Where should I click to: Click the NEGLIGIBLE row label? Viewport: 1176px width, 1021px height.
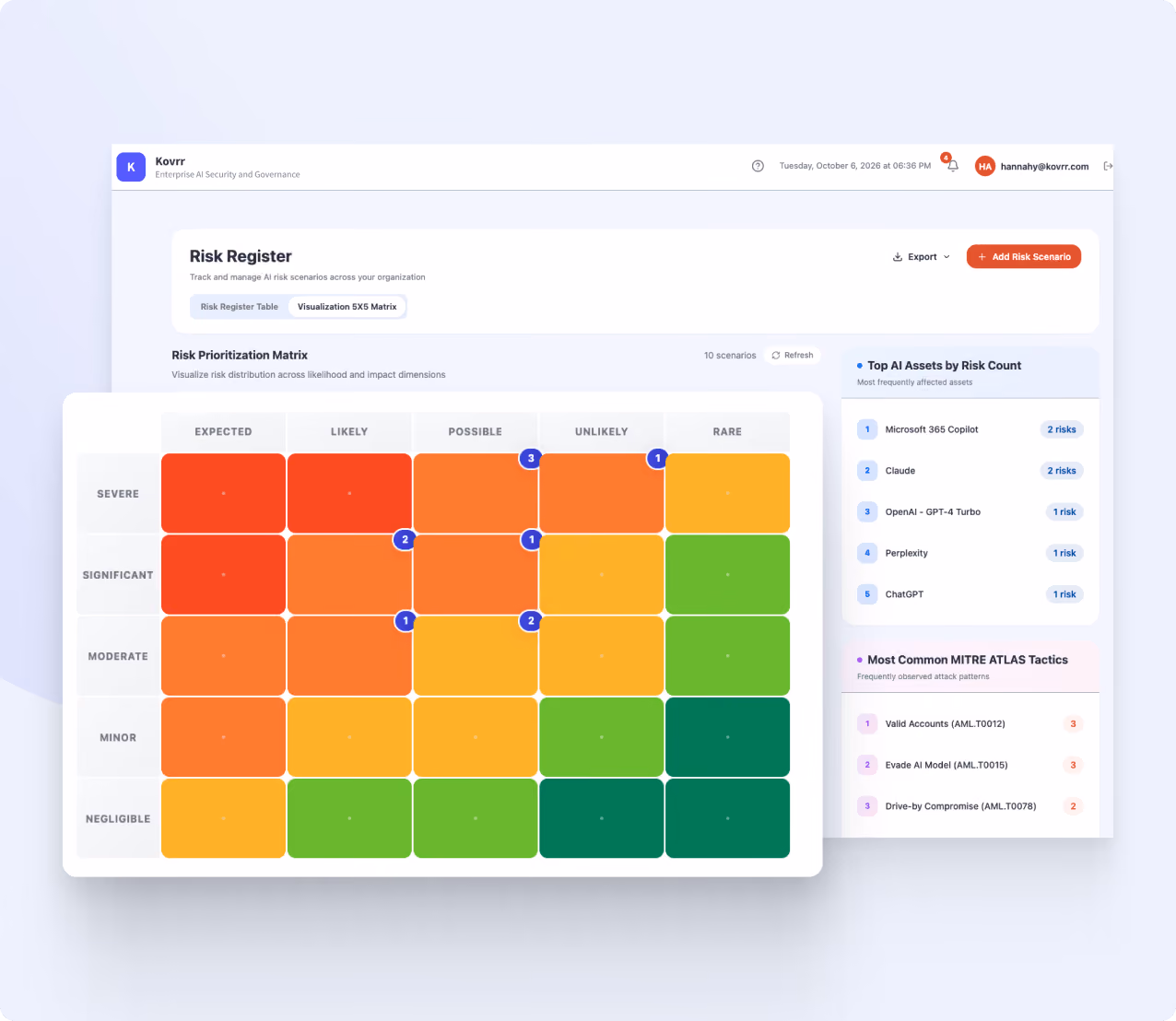pos(118,818)
